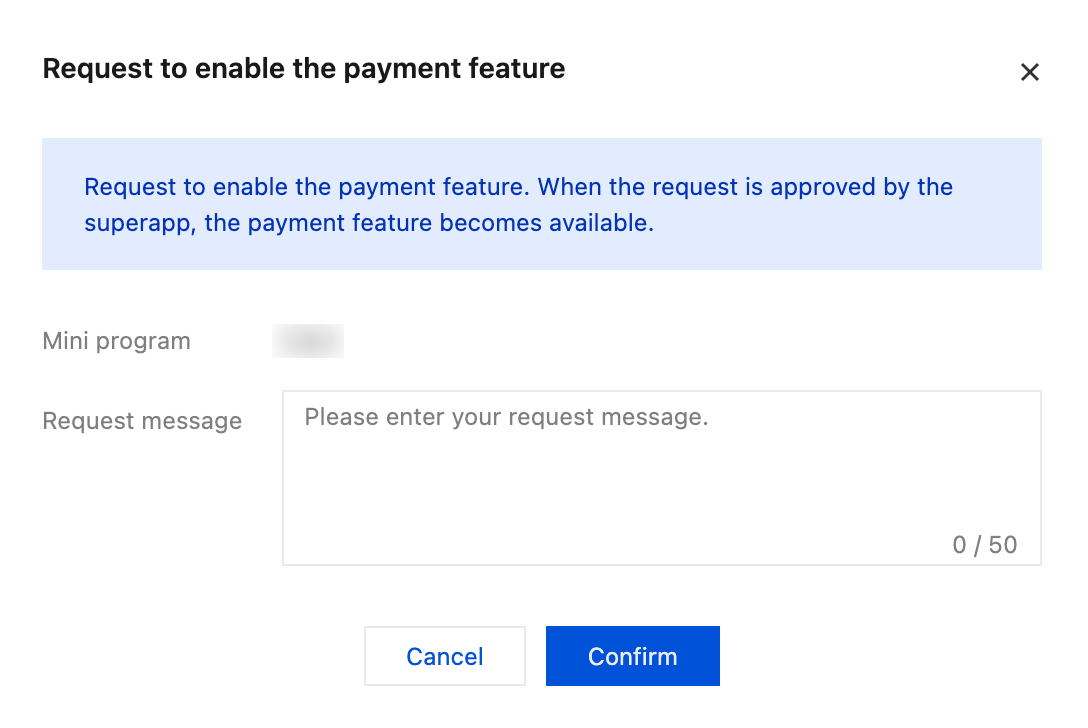Click the word "feature" ending the dialog title
1088x728 pixels.
(x=523, y=69)
